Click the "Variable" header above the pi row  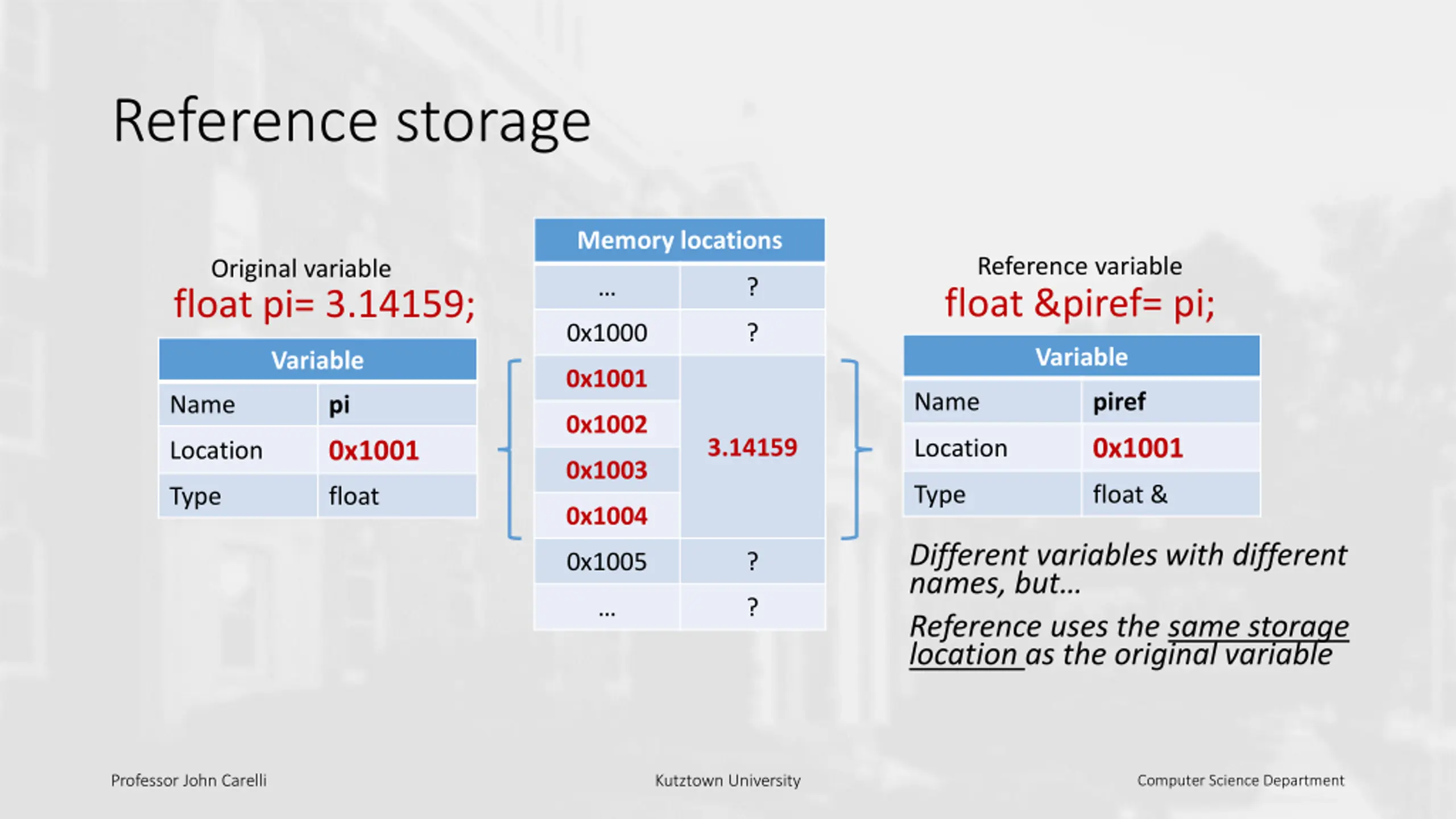coord(317,359)
